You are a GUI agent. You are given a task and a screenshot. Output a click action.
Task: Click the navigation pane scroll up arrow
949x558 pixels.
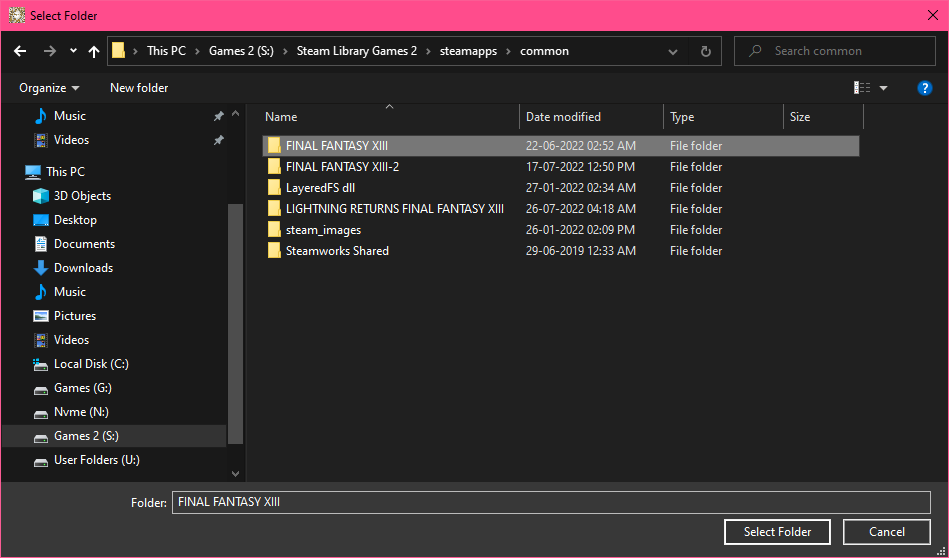click(x=235, y=114)
